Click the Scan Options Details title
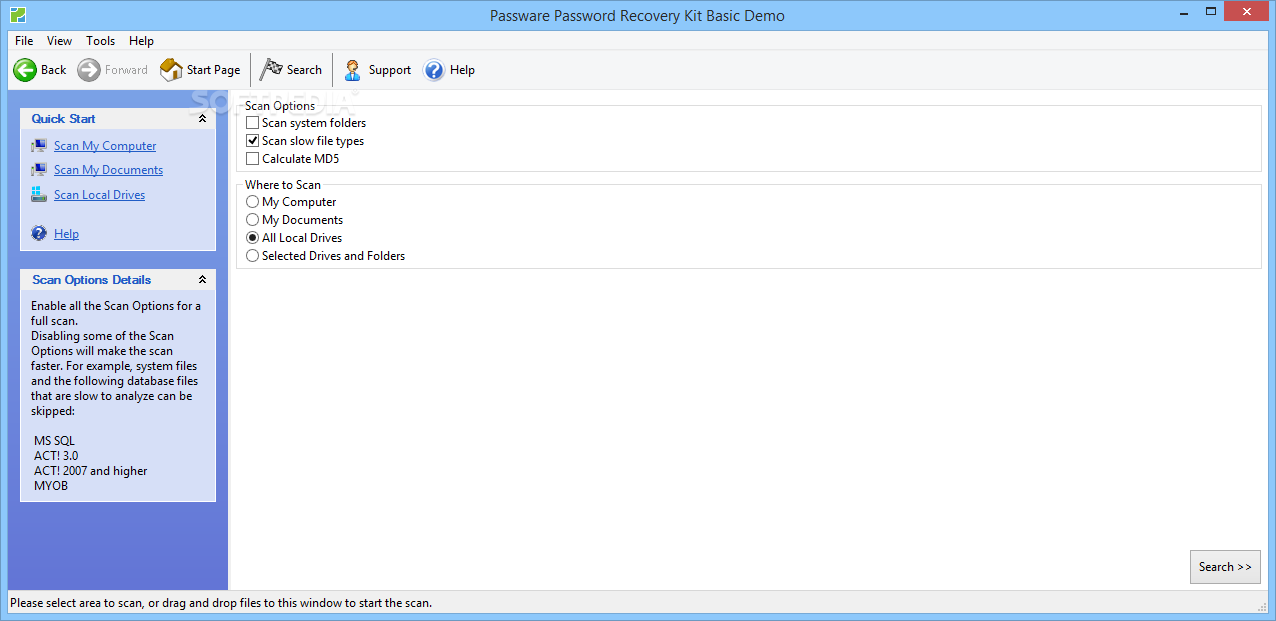 [92, 280]
